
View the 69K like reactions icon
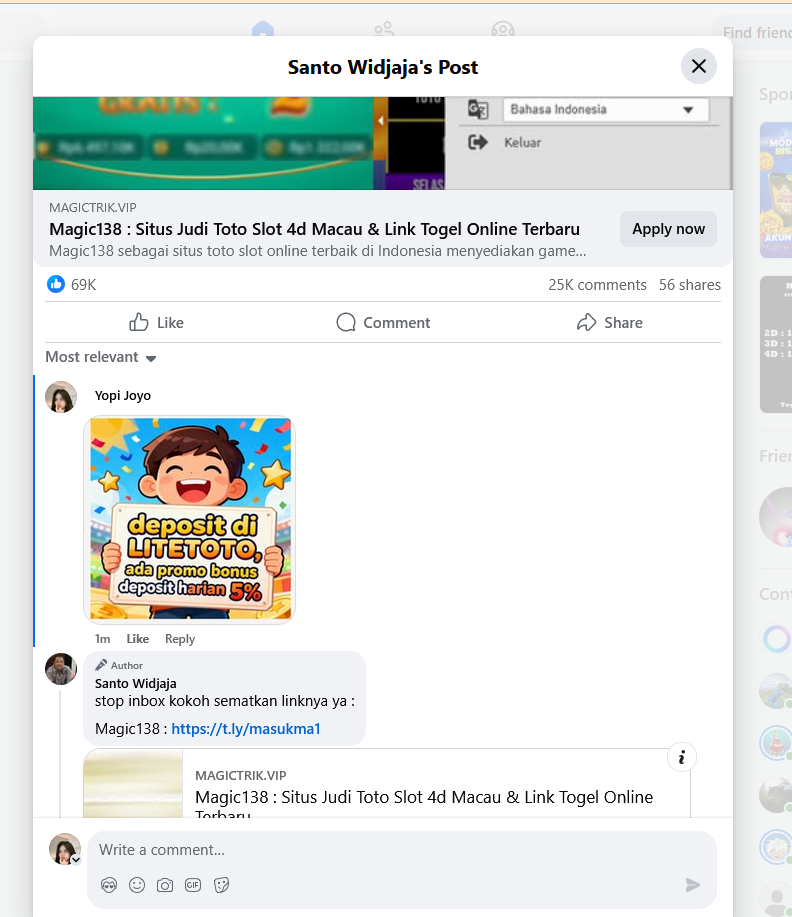pyautogui.click(x=56, y=284)
